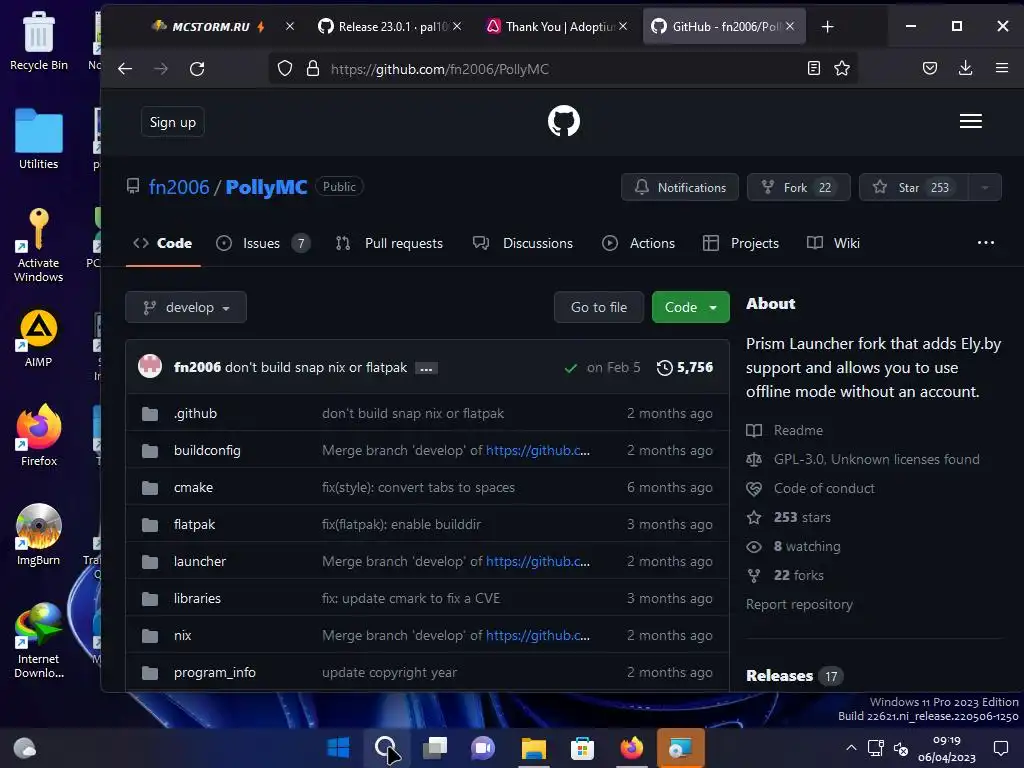
Task: Switch to Release 23.0.1 browser tab
Action: (391, 27)
